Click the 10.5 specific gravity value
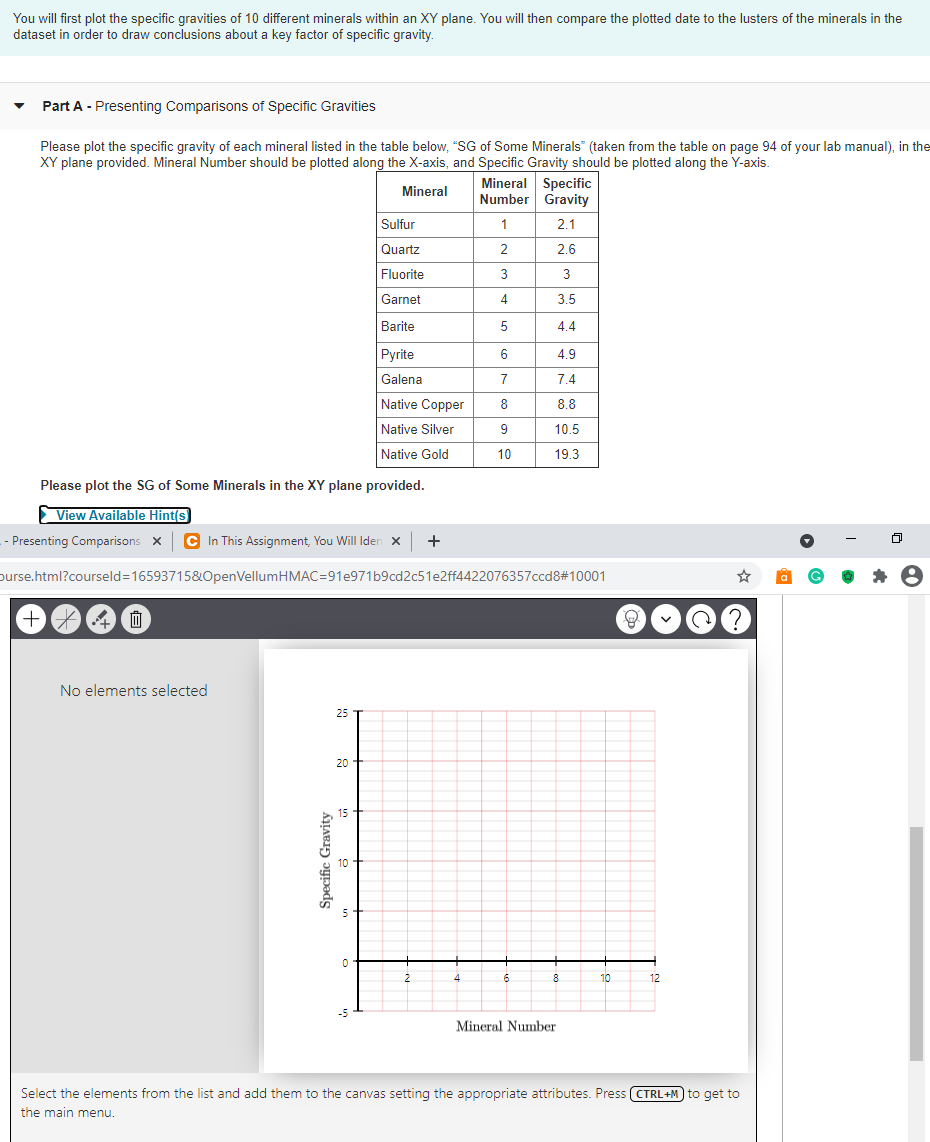Image resolution: width=930 pixels, height=1142 pixels. point(567,430)
